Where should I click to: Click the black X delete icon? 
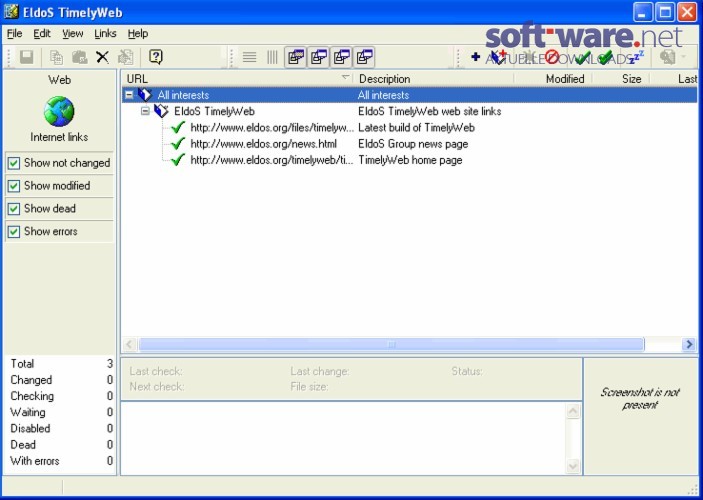point(103,57)
